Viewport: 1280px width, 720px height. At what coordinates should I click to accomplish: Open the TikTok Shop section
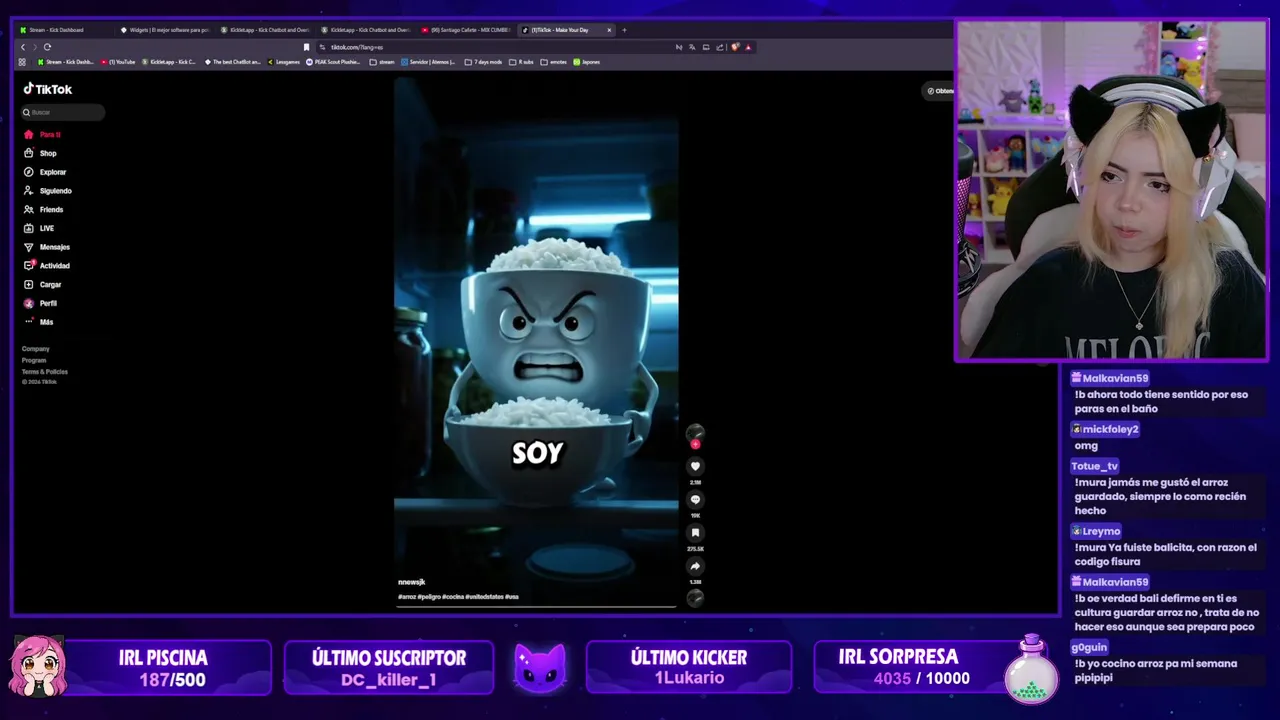(41, 153)
